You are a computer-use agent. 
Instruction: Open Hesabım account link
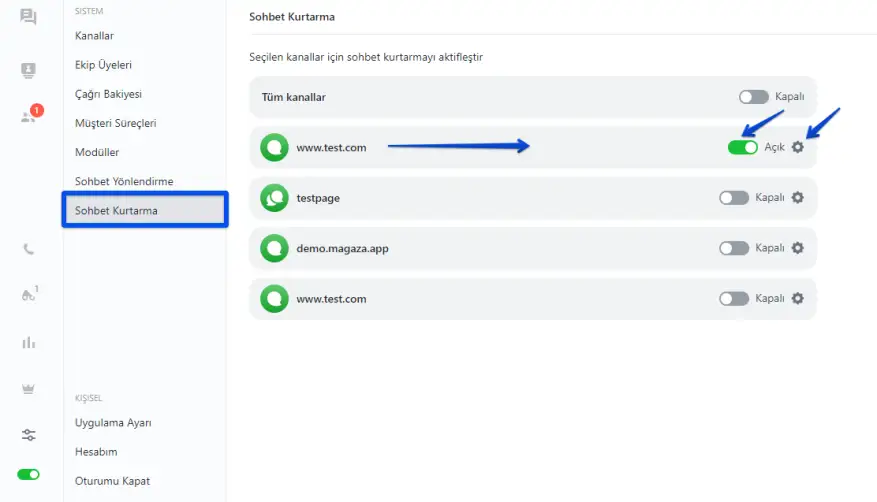96,452
